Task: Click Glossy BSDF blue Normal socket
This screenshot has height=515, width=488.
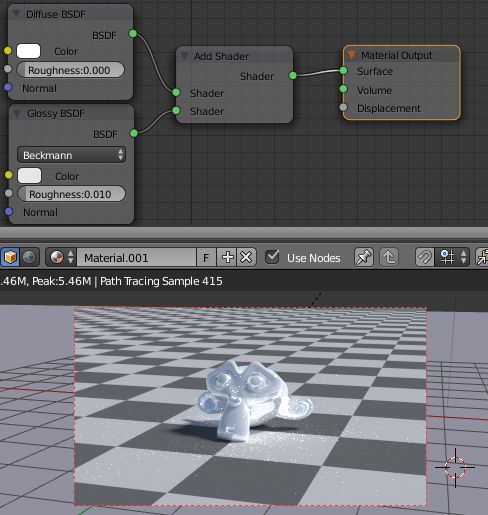Action: point(9,211)
